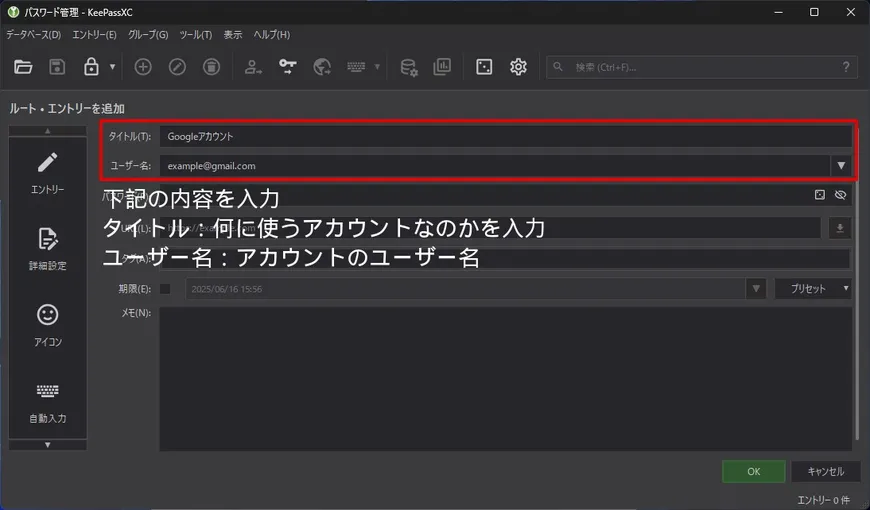Open database folder icon in toolbar

(x=23, y=67)
